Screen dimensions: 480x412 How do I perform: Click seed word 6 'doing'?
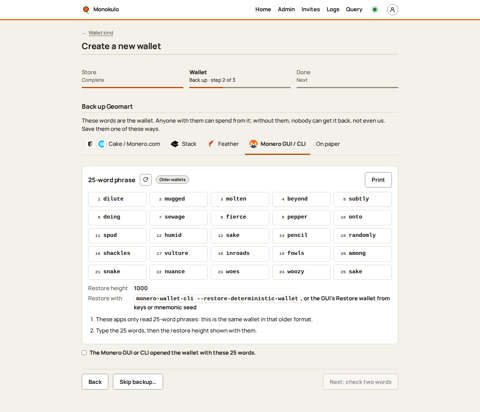coord(117,217)
